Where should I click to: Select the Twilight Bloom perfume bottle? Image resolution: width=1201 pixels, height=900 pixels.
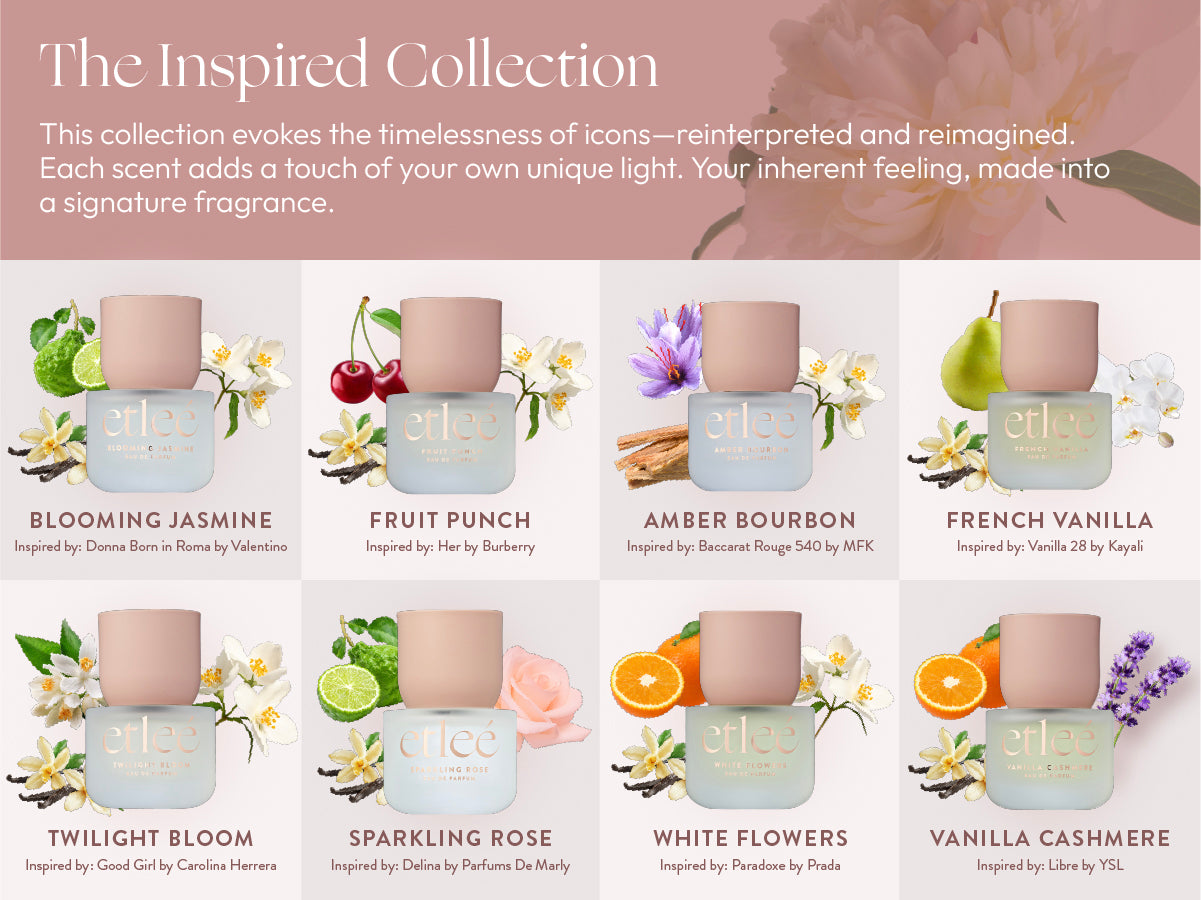[150, 711]
